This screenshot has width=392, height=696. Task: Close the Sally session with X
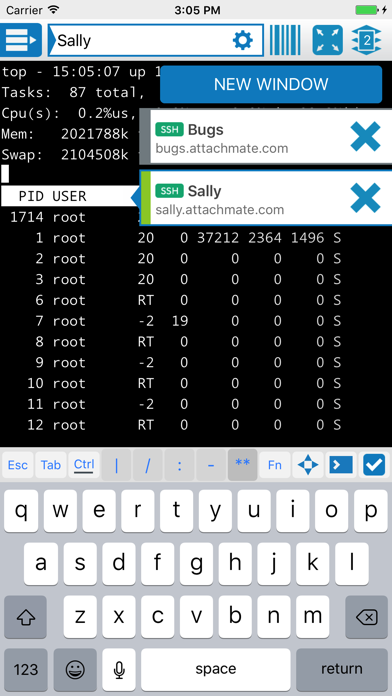(365, 198)
